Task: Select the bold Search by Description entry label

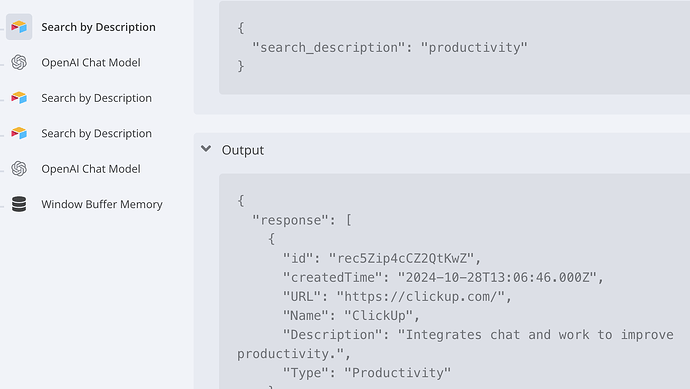Action: pos(98,27)
